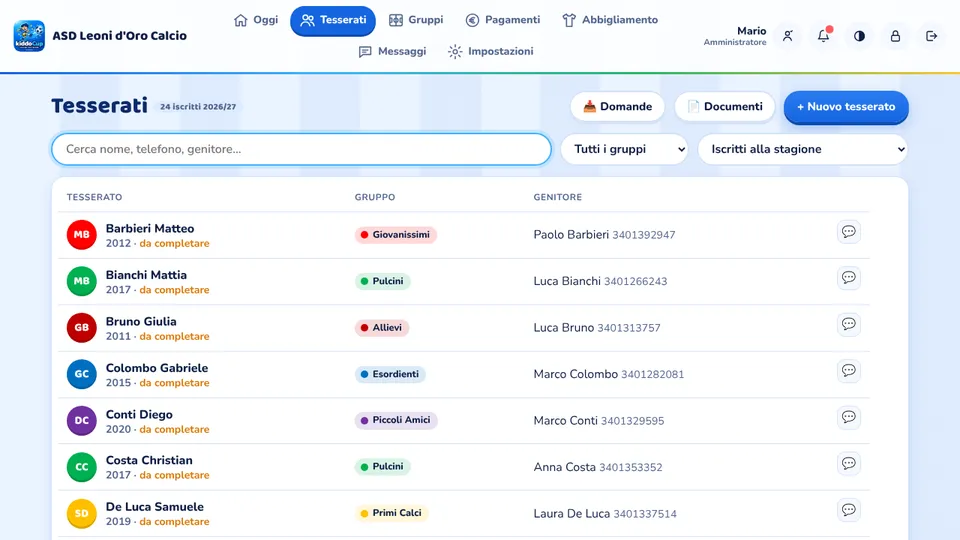Viewport: 960px width, 540px height.
Task: Toggle the dark/light contrast theme
Action: pos(860,36)
